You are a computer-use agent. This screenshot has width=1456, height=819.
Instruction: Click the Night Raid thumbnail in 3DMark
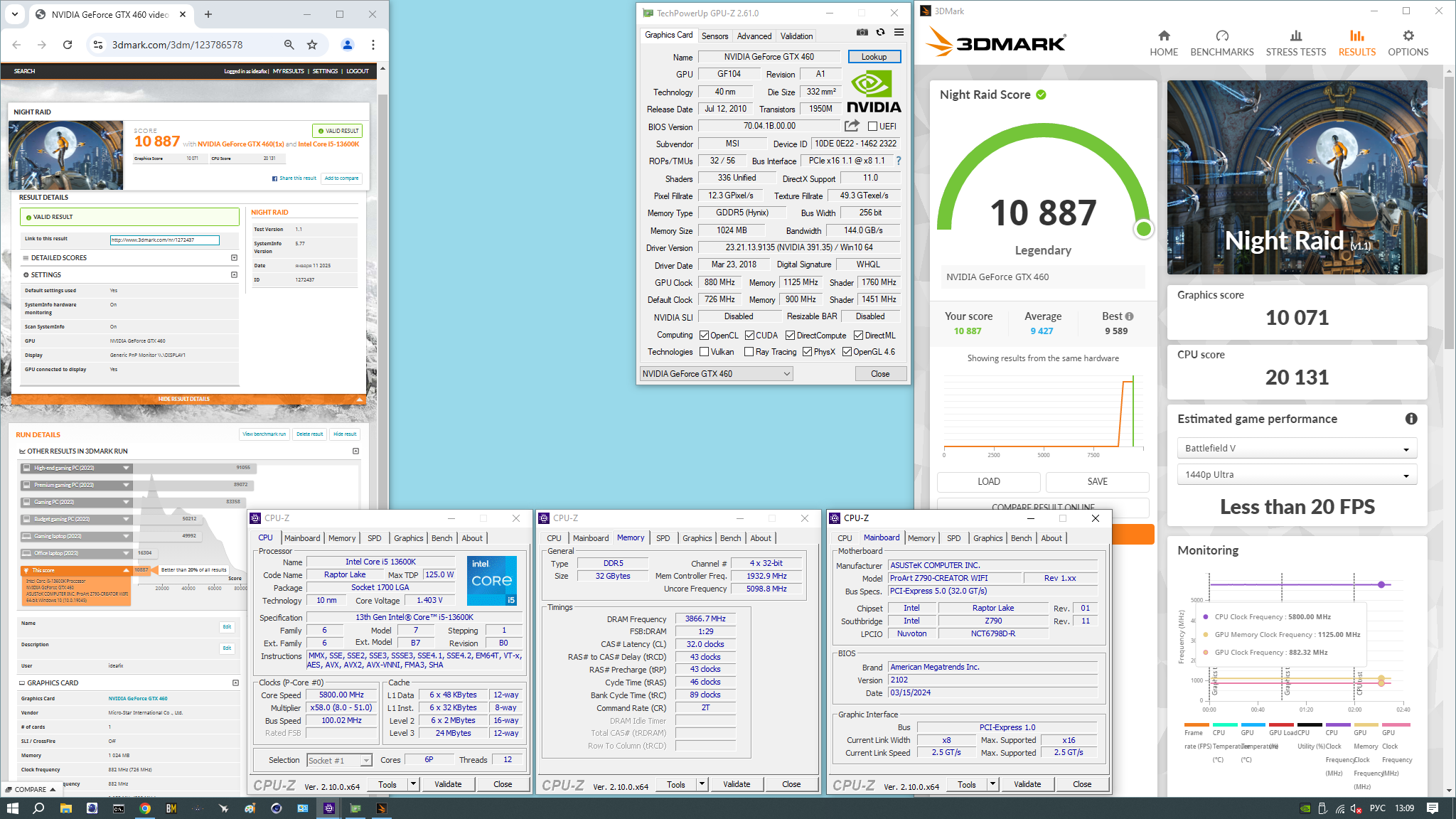(x=1297, y=177)
